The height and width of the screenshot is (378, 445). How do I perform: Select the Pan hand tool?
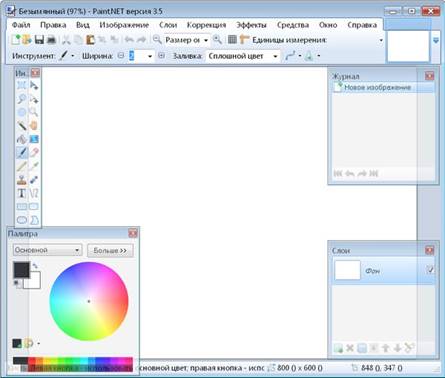pyautogui.click(x=34, y=126)
